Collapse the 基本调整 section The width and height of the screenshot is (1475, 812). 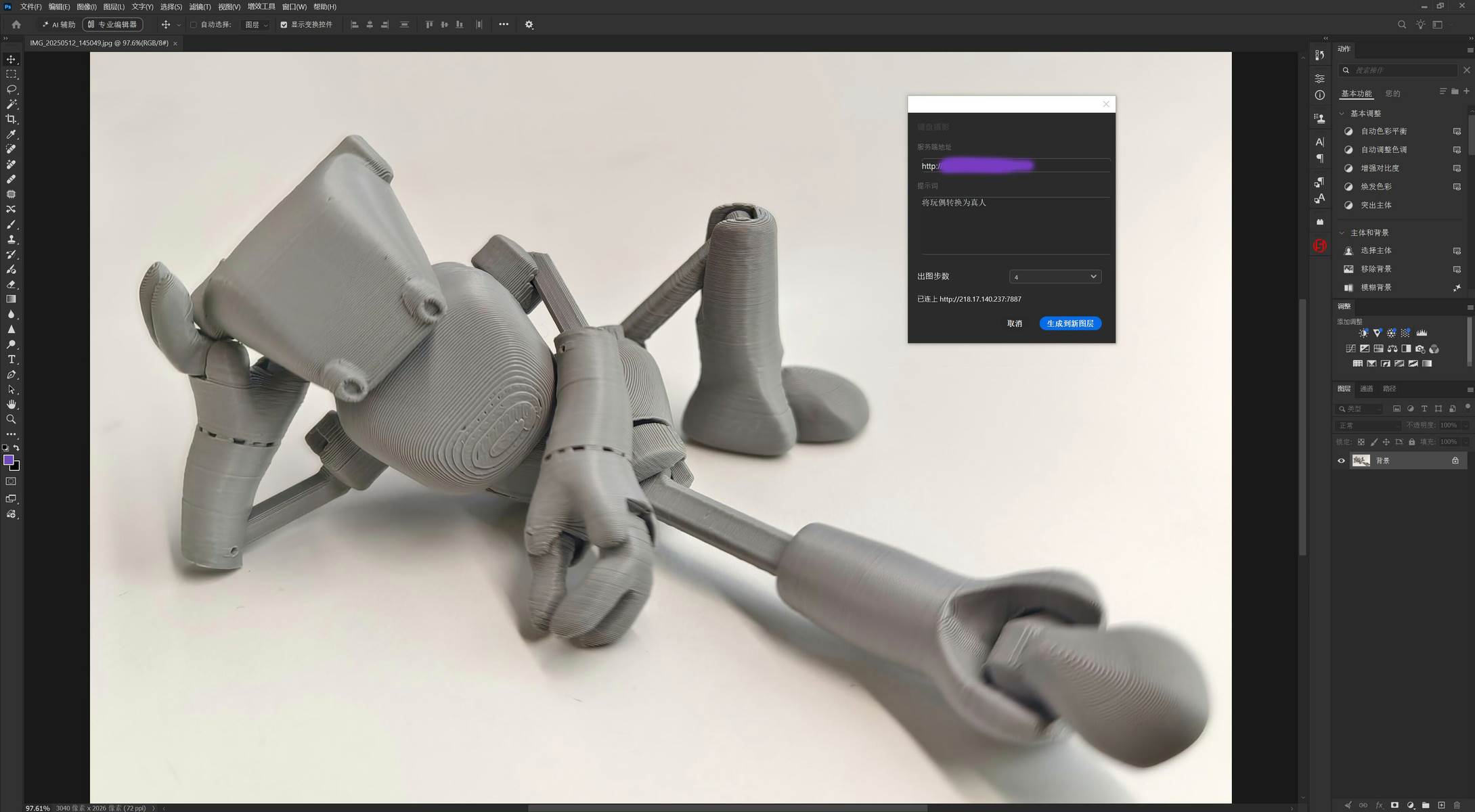pyautogui.click(x=1342, y=114)
